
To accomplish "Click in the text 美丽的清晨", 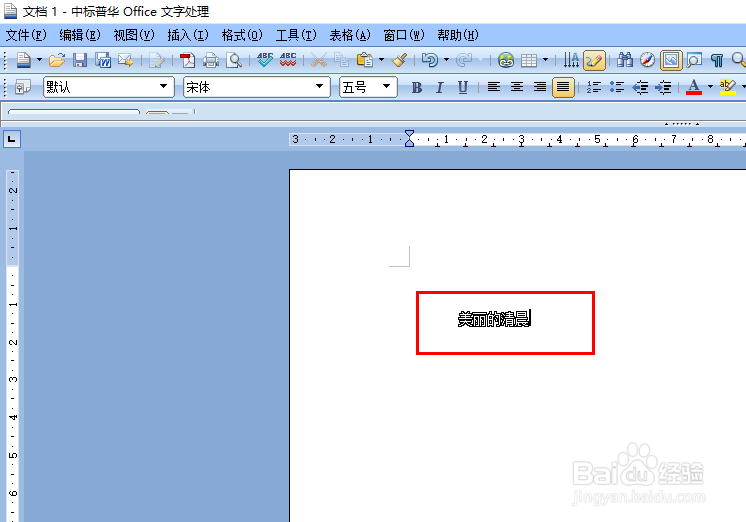I will 493,319.
